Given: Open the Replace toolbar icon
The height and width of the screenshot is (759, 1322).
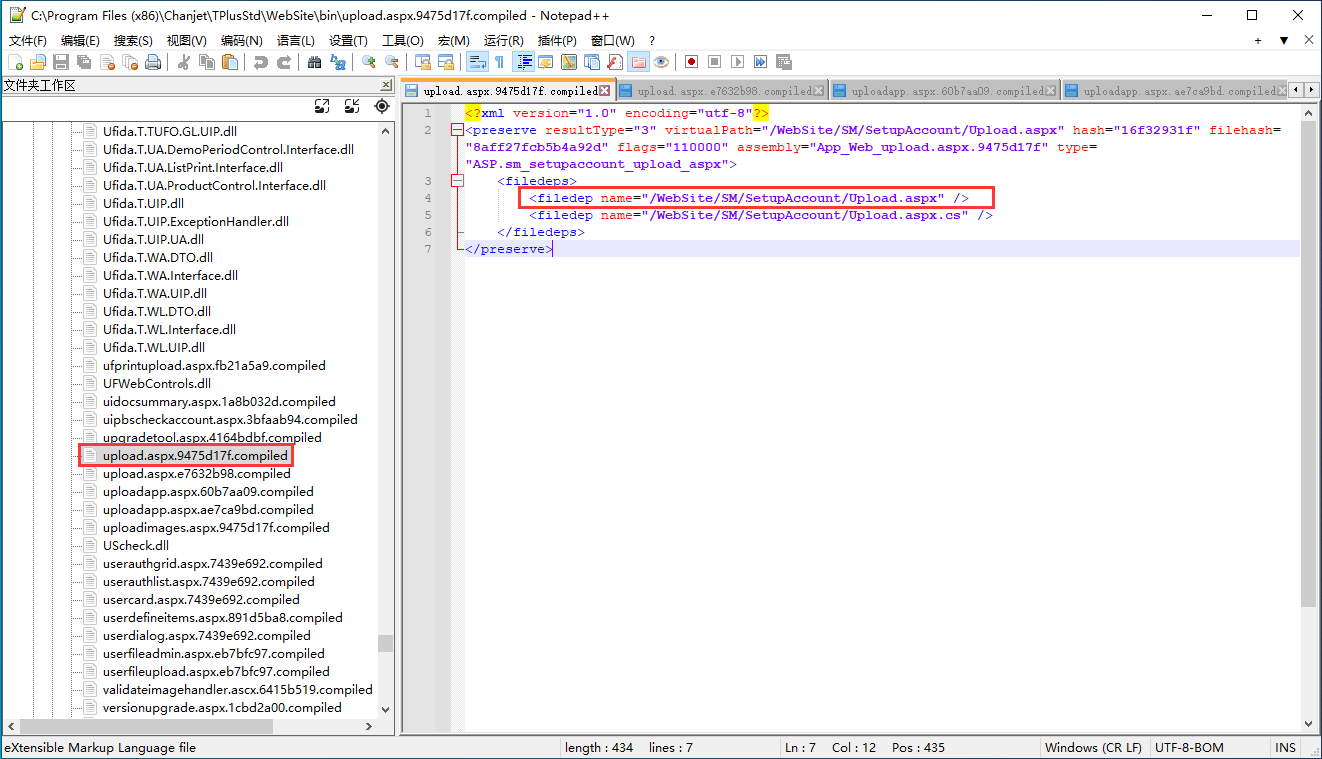Looking at the screenshot, I should coord(338,62).
